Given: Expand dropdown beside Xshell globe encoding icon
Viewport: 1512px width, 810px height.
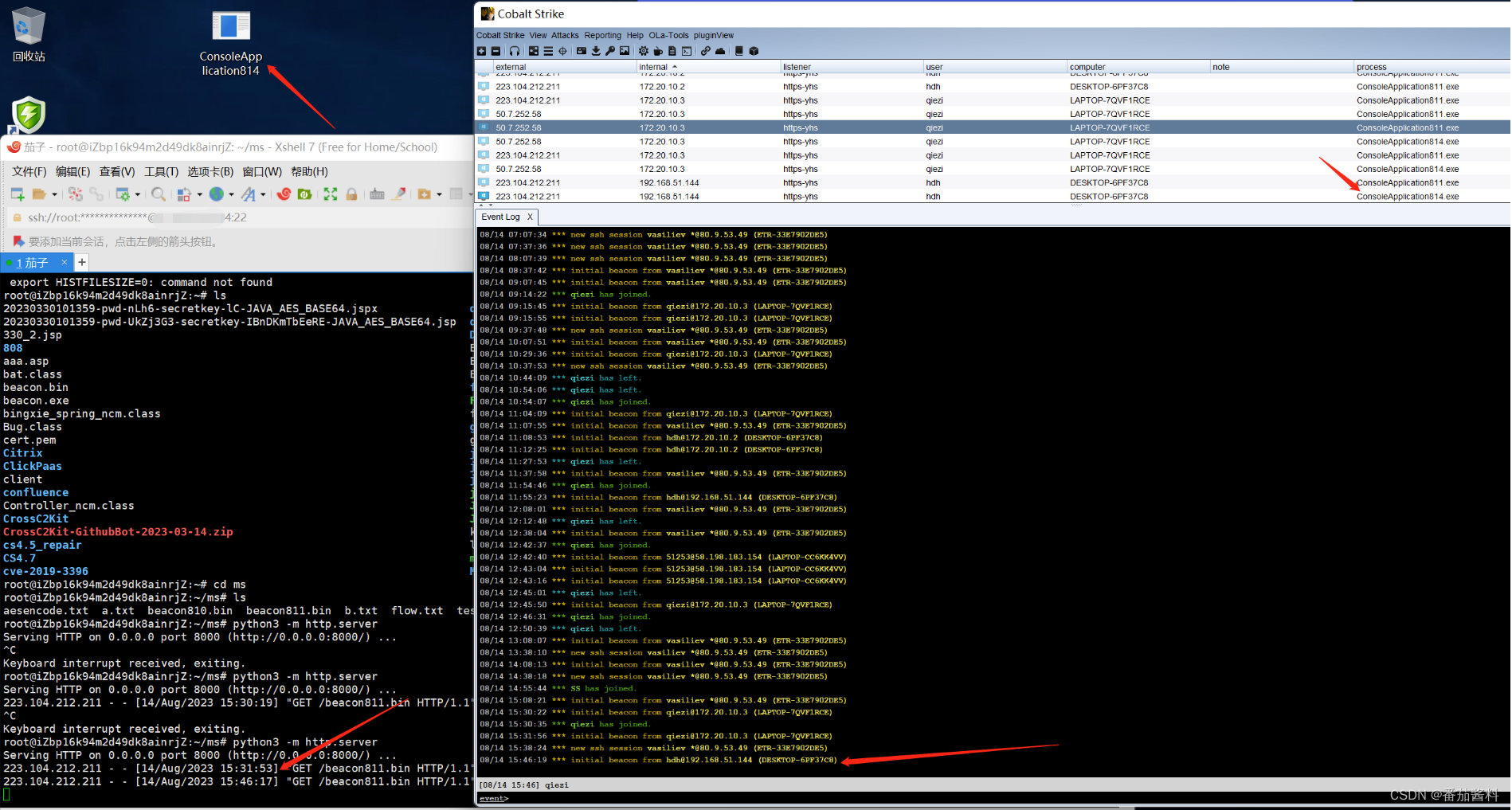Looking at the screenshot, I should click(231, 194).
